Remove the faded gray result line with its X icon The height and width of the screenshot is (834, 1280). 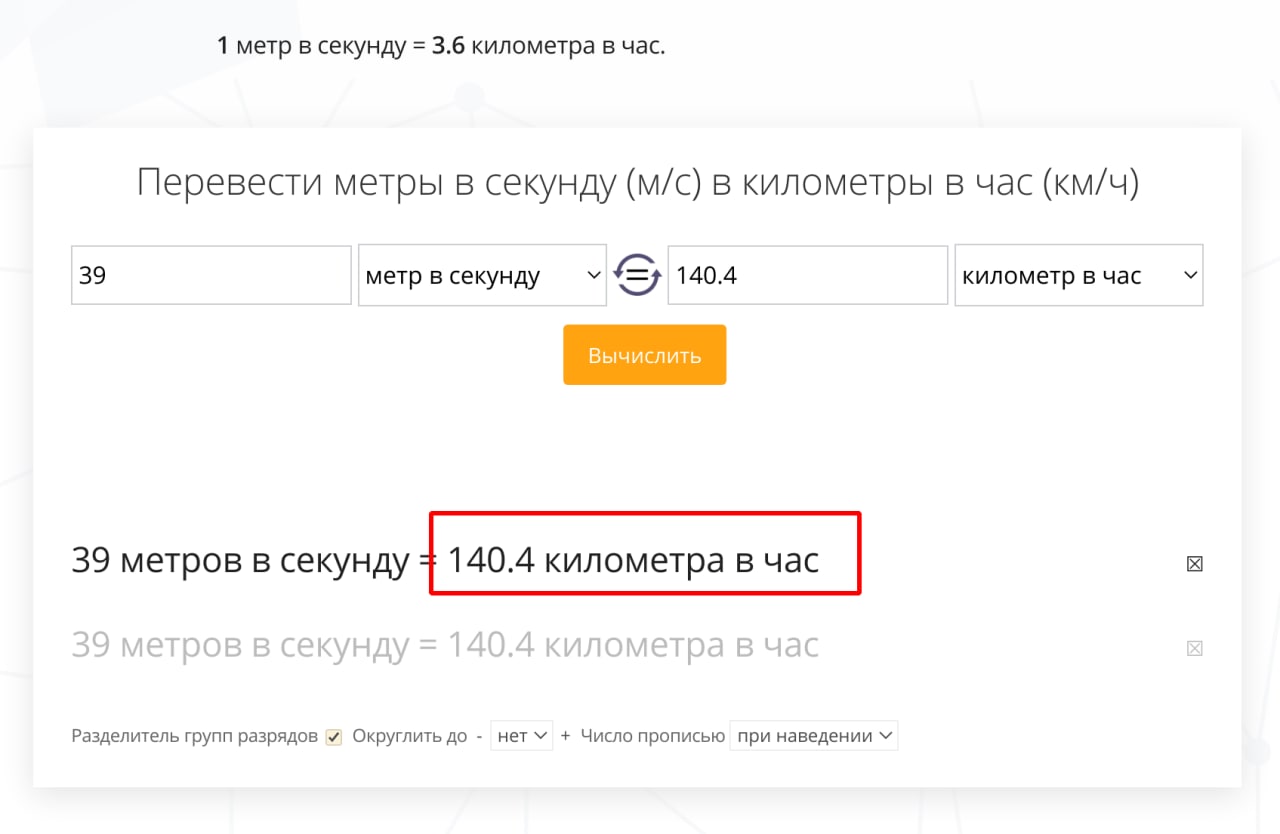tap(1194, 648)
